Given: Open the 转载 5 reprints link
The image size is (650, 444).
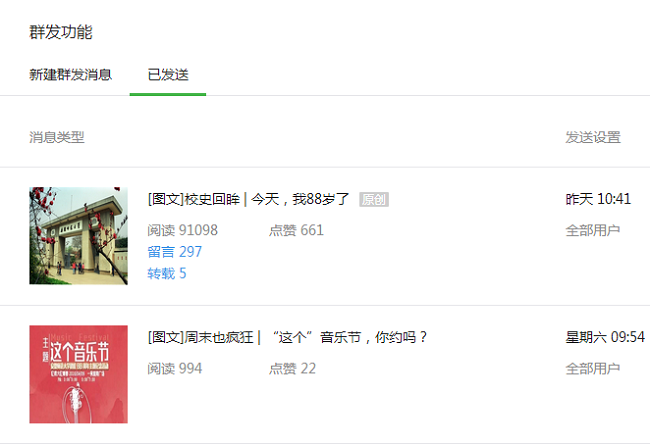Looking at the screenshot, I should click(x=167, y=273).
